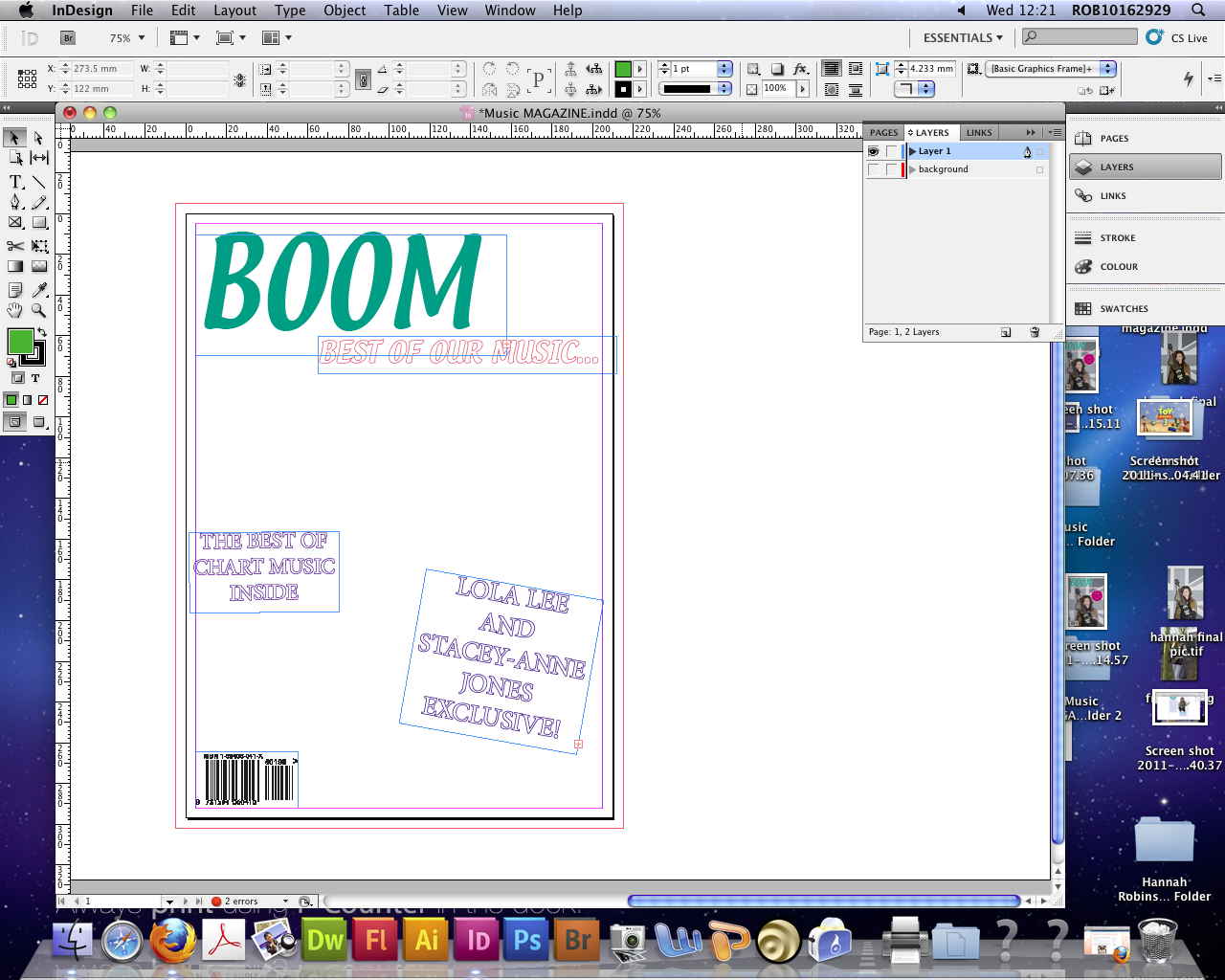
Task: Open the ESSENTIALS workspace dropdown
Action: [962, 37]
